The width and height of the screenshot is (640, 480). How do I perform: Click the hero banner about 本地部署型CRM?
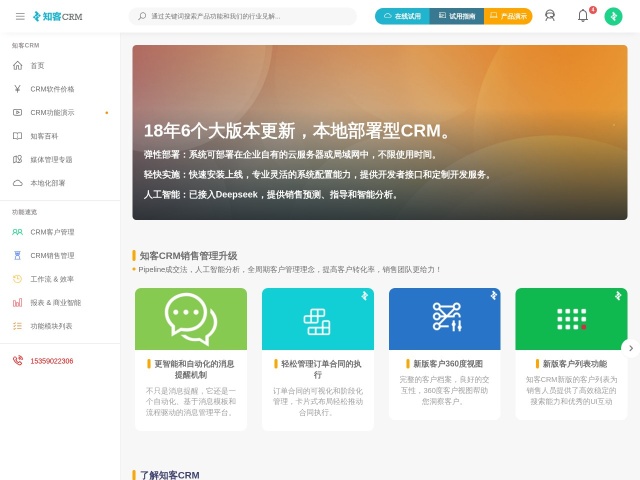coord(380,132)
